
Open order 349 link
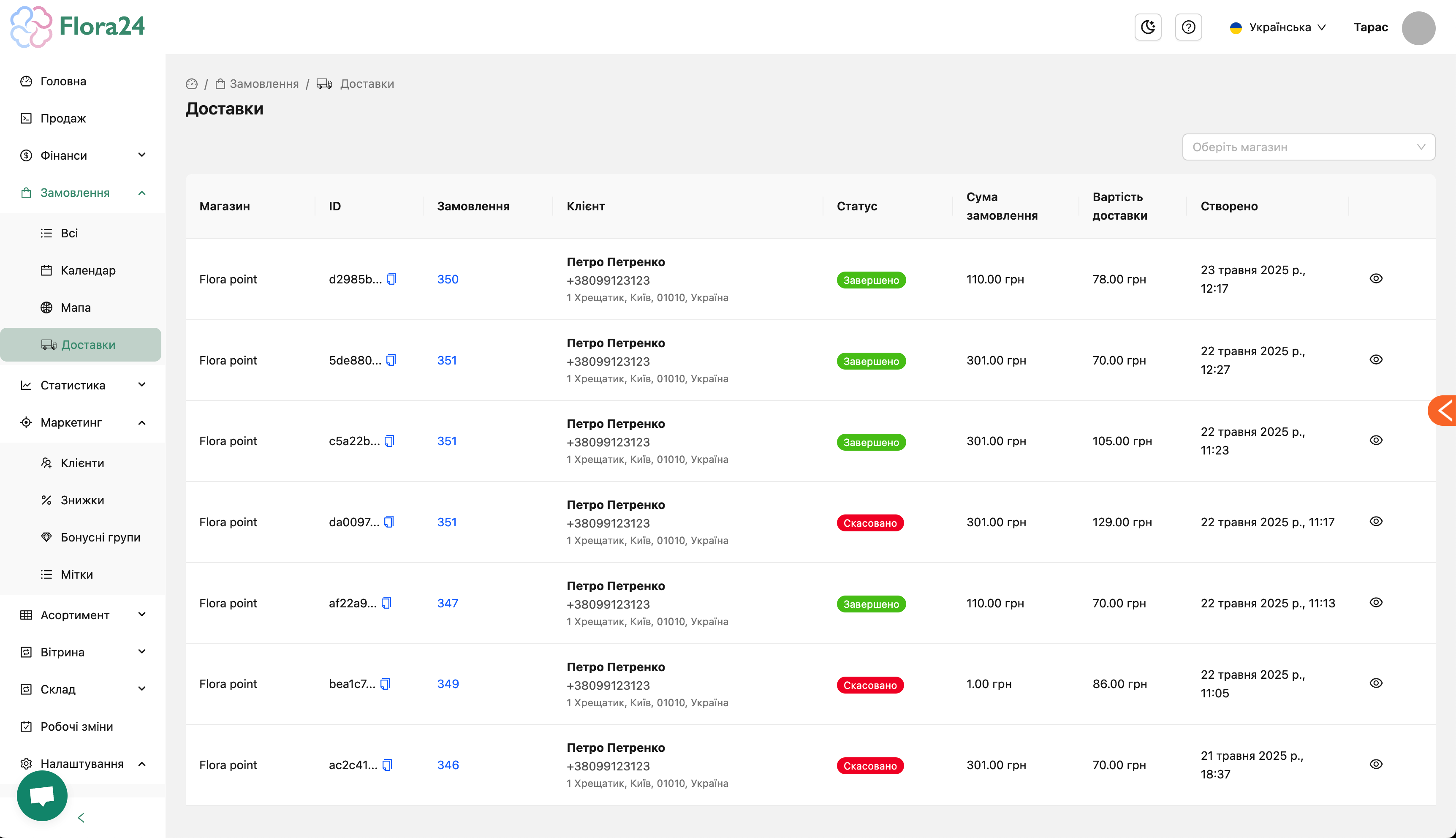(448, 684)
